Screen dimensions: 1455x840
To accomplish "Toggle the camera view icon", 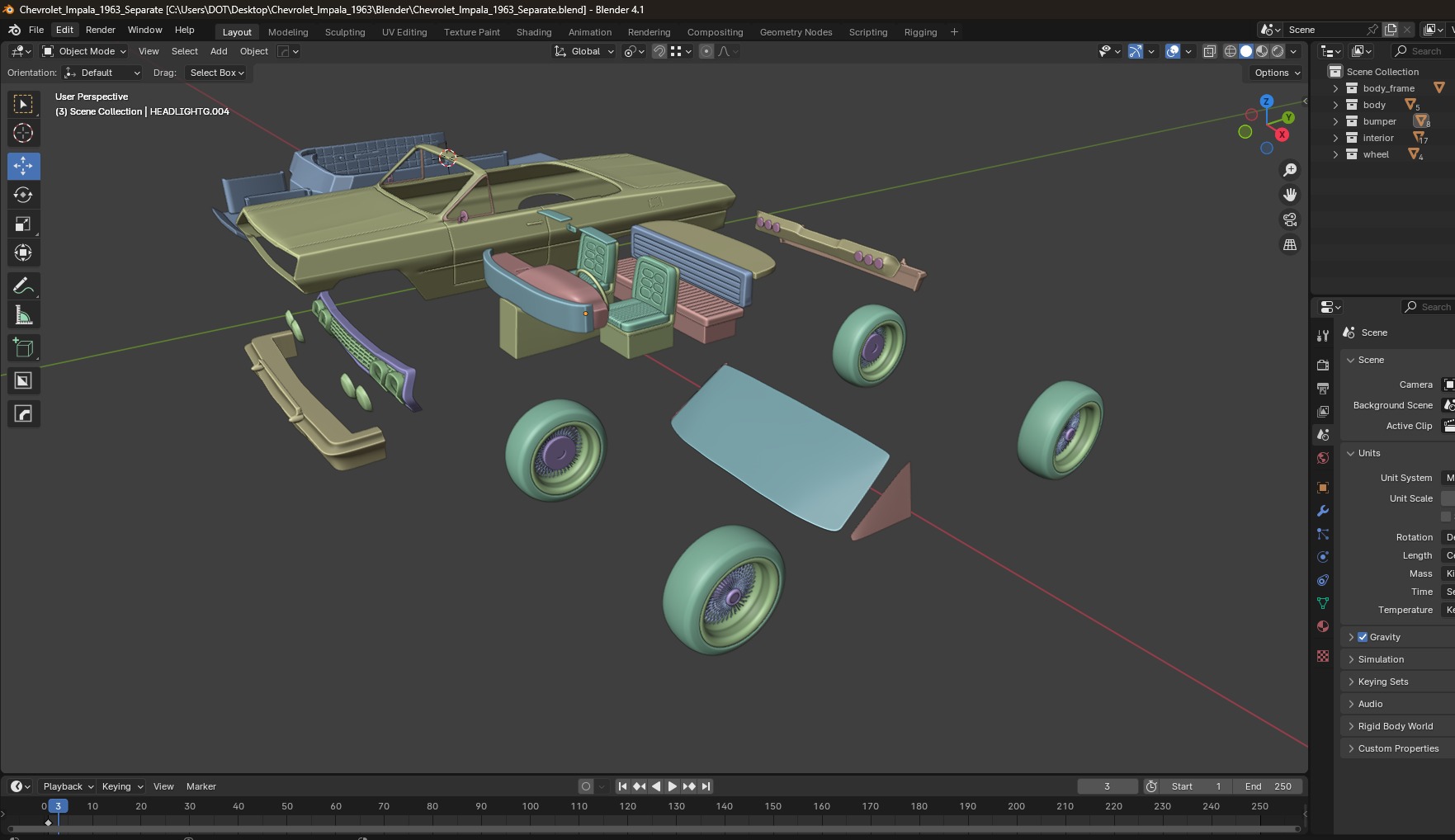I will point(1289,219).
